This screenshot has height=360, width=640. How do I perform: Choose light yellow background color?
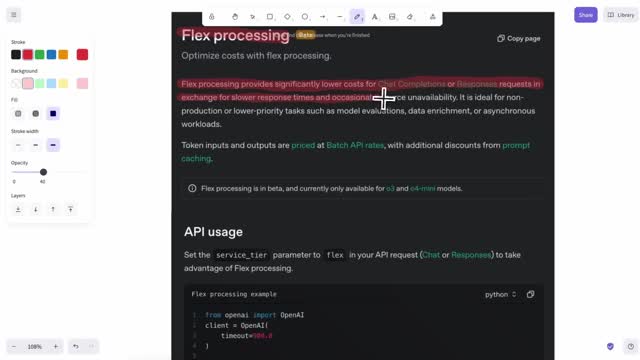pyautogui.click(x=63, y=83)
